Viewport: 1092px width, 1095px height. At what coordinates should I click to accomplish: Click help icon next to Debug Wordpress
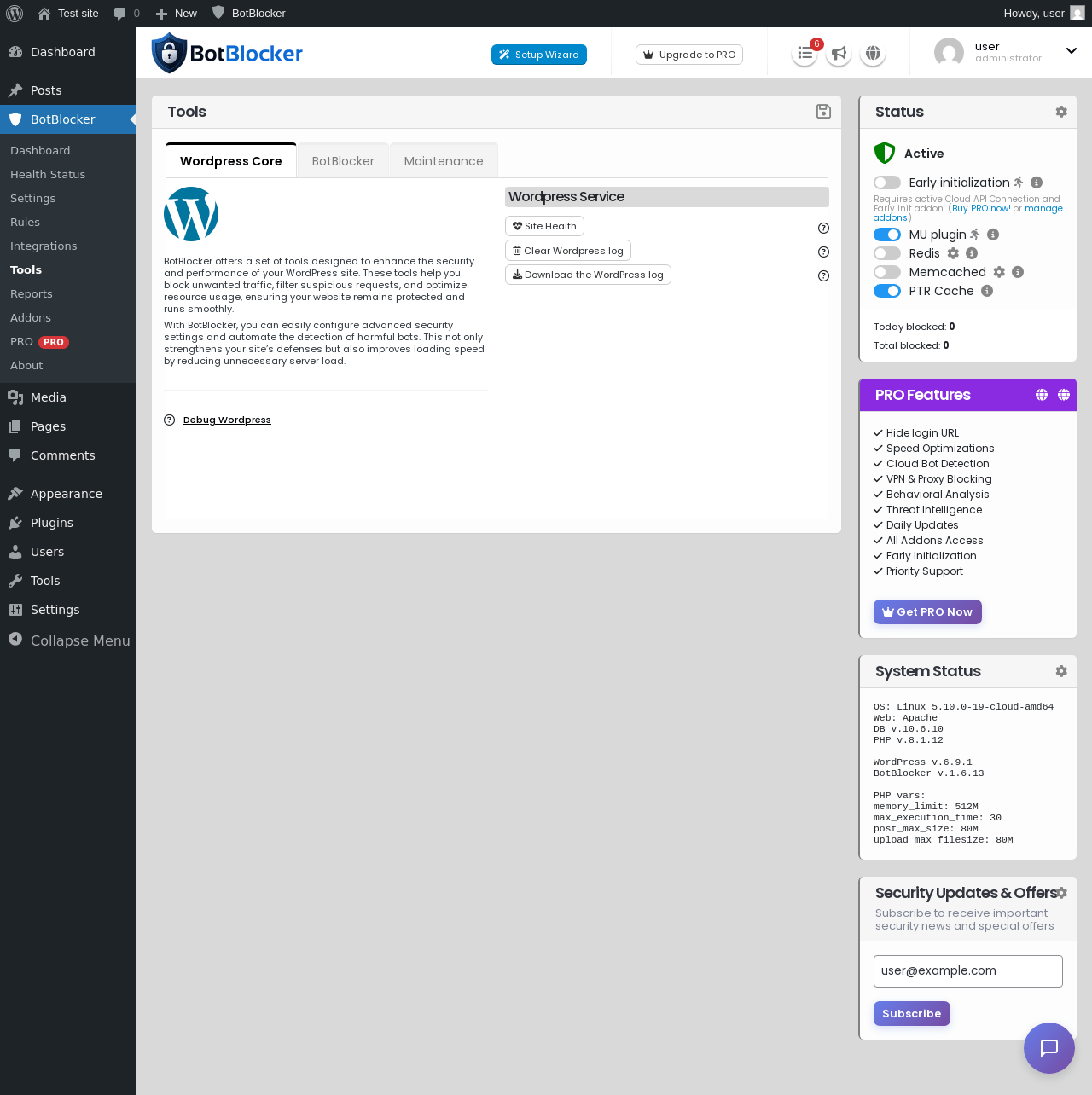coord(169,420)
